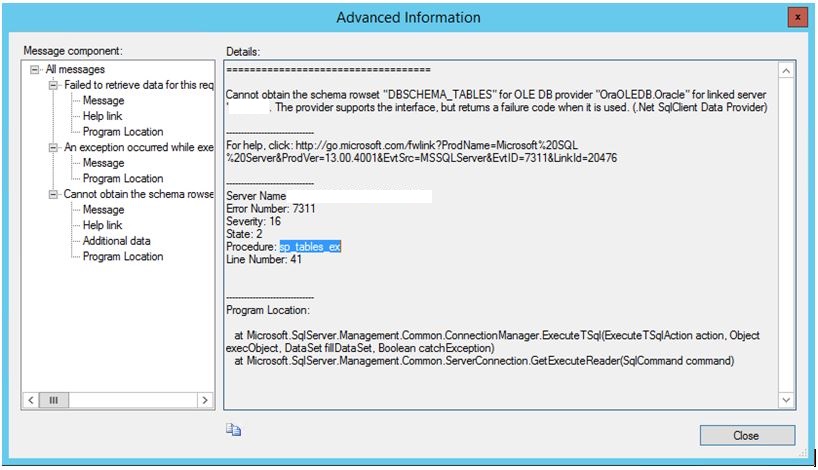
Task: Click the highlighted sp_tables_ex procedure text
Action: tap(310, 247)
